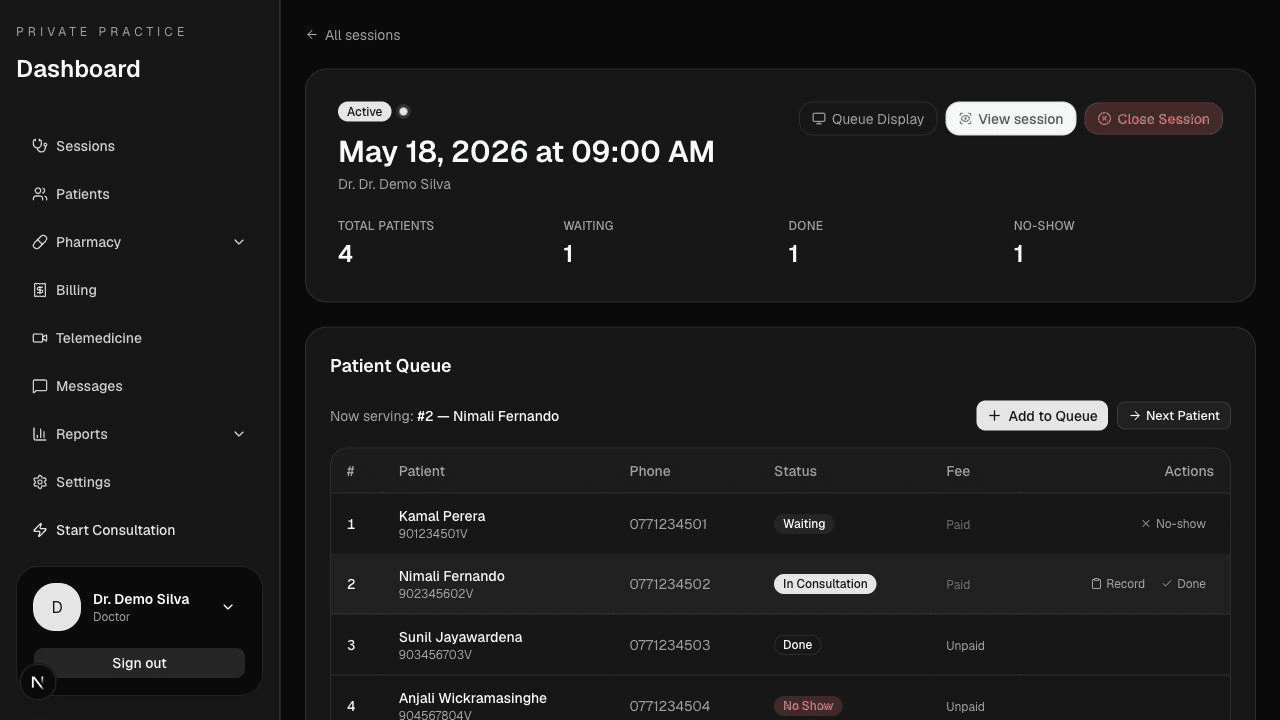Click patient name Anjali Wickramasinghe
This screenshot has width=1280, height=720.
473,698
